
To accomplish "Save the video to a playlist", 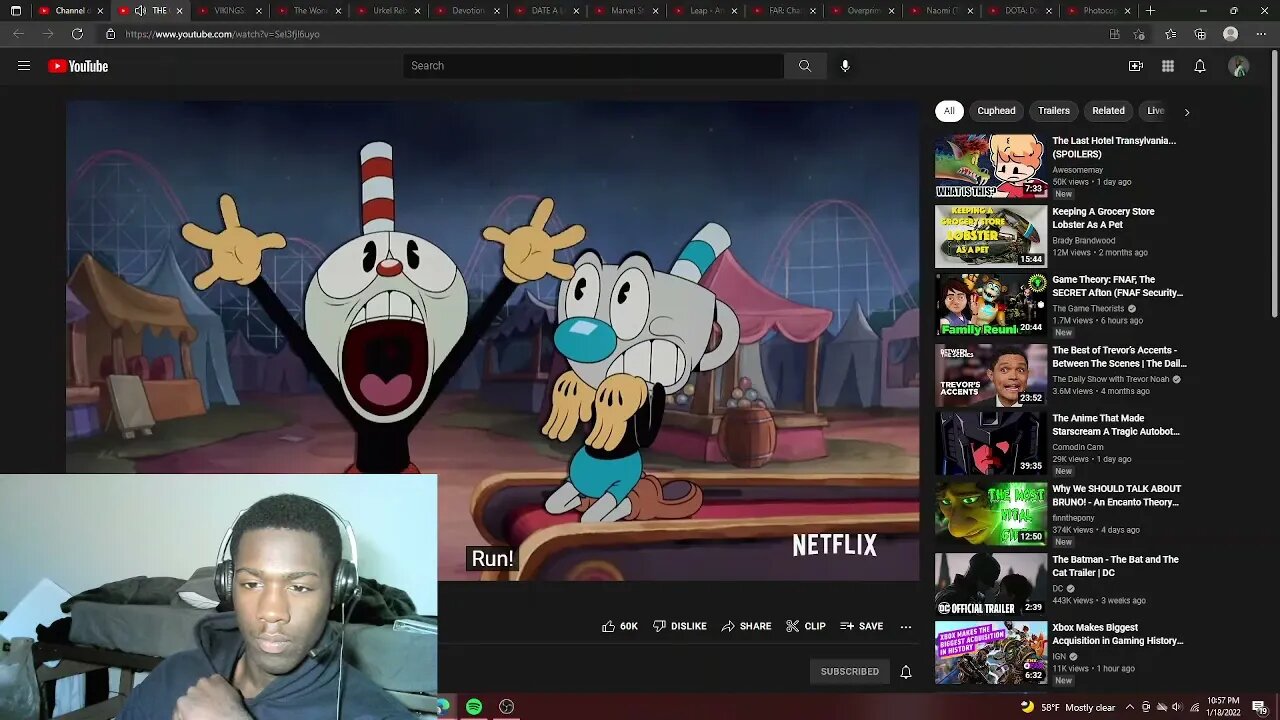I will pos(861,626).
